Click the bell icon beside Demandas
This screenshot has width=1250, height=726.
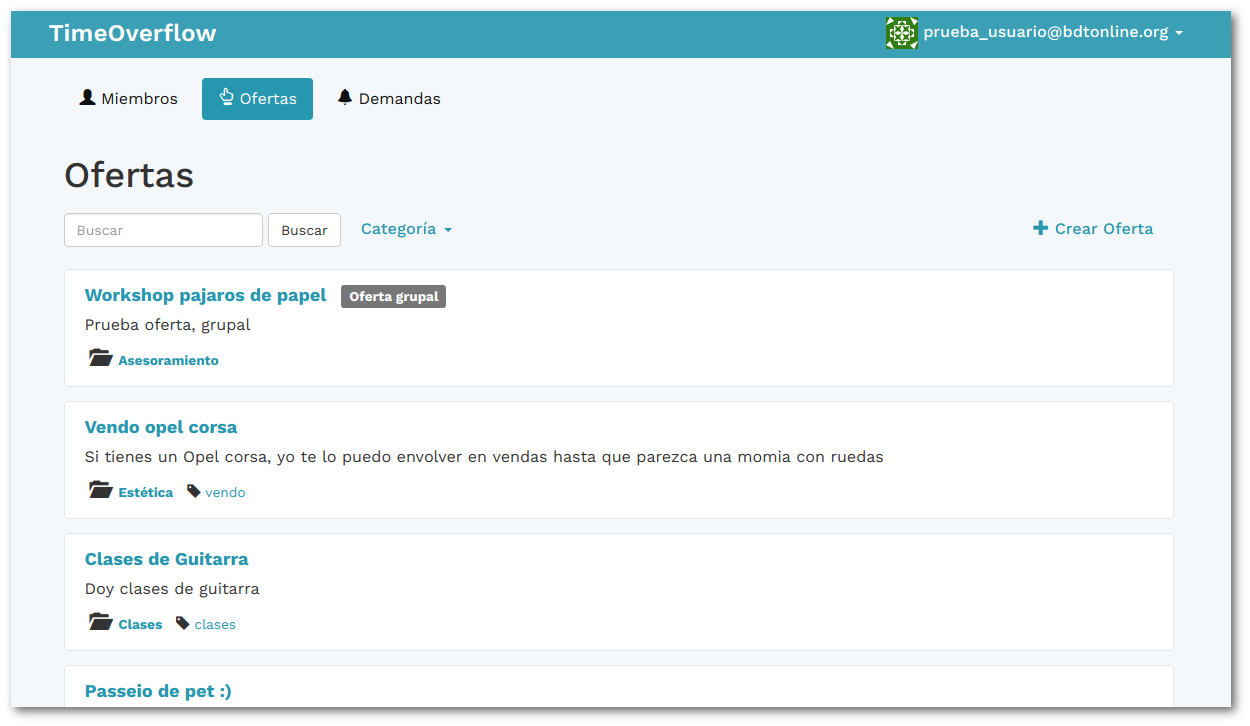click(345, 97)
